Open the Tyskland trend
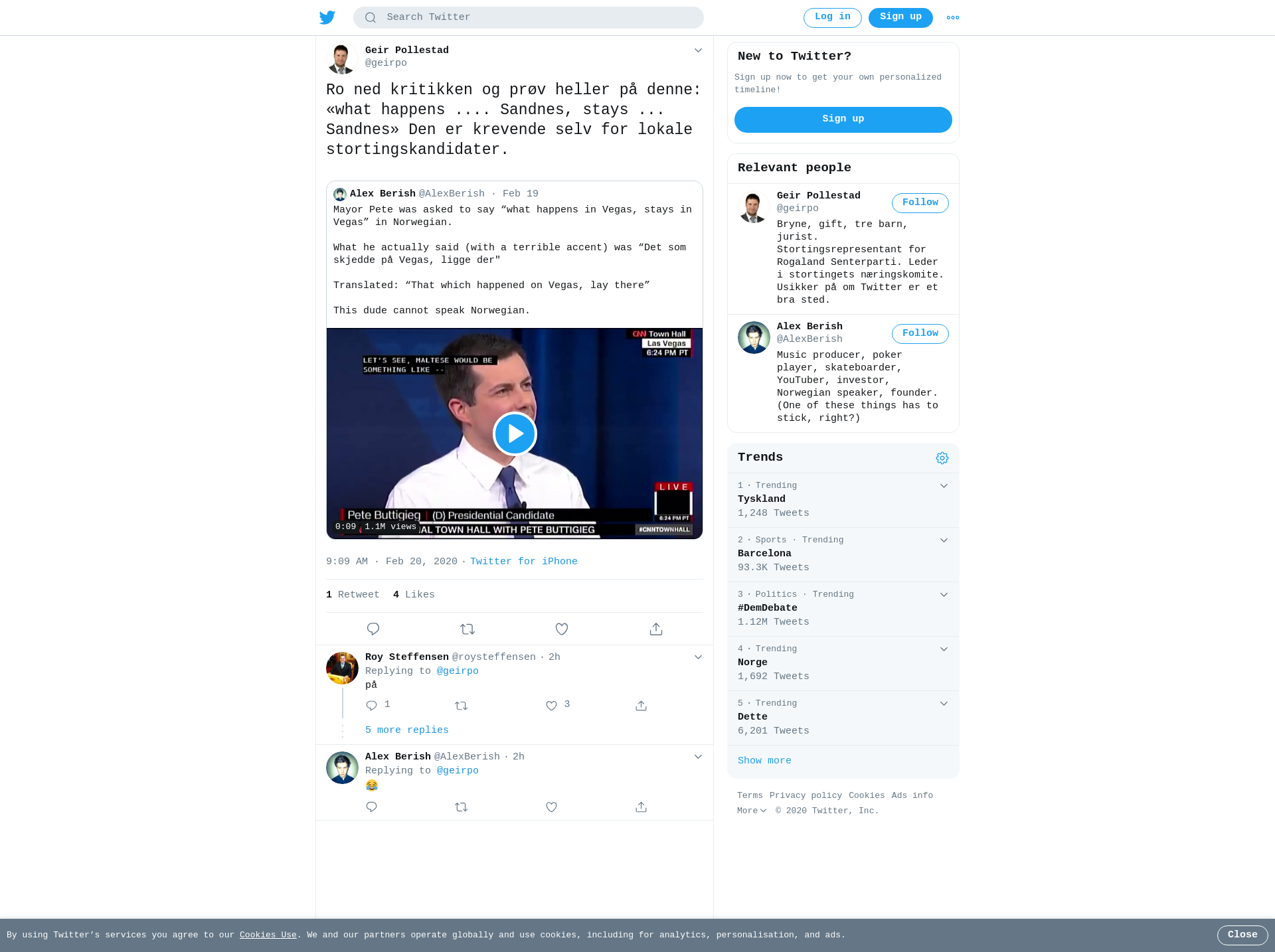This screenshot has width=1275, height=952. coord(843,500)
